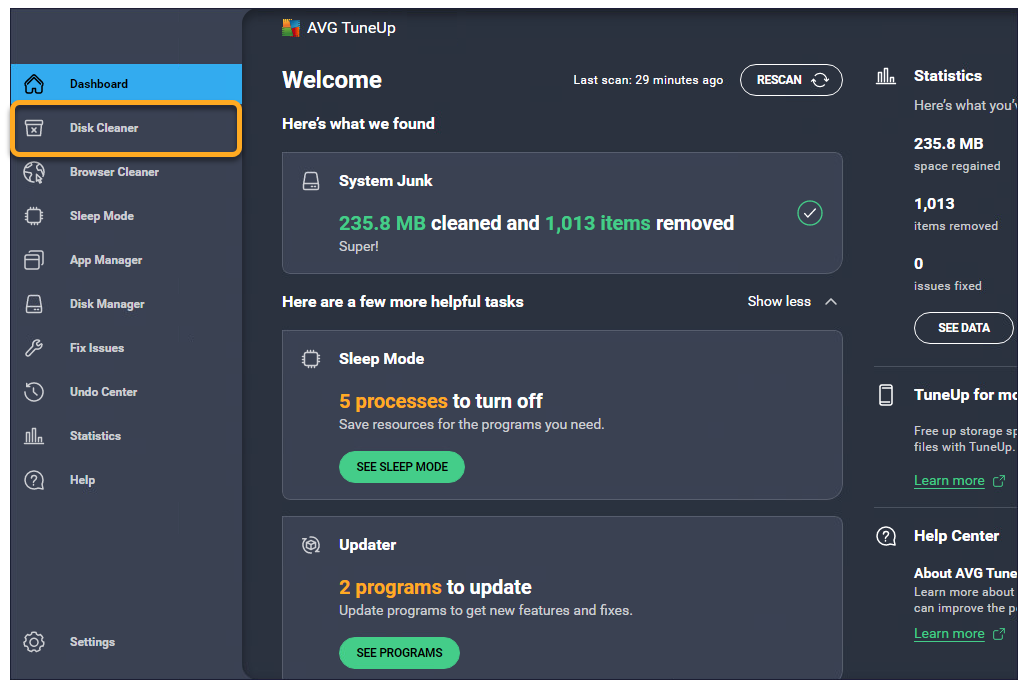Viewport: 1030px width, 692px height.
Task: Open Disk Cleaner from the sidebar
Action: (104, 128)
